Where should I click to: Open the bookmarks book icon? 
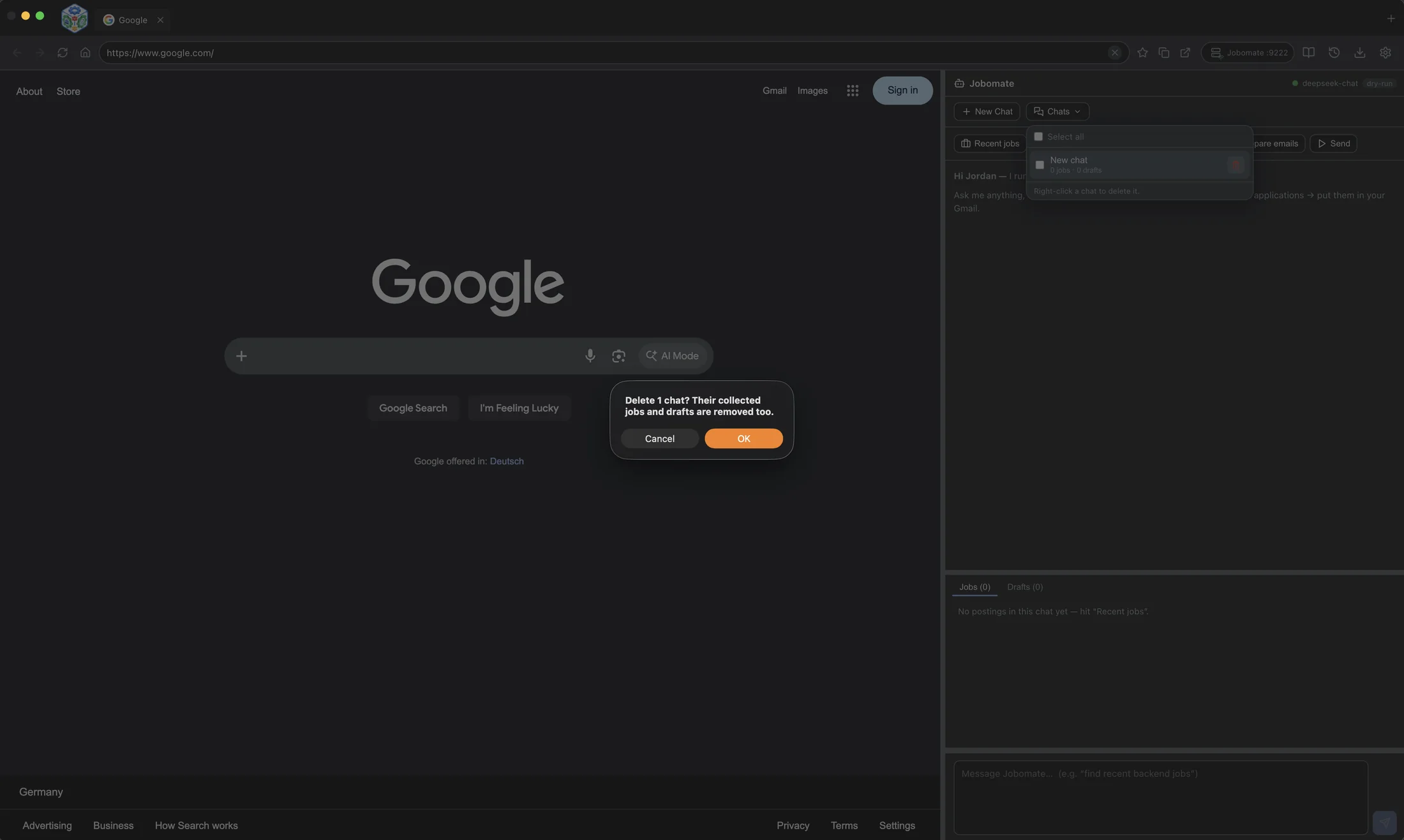pos(1308,53)
